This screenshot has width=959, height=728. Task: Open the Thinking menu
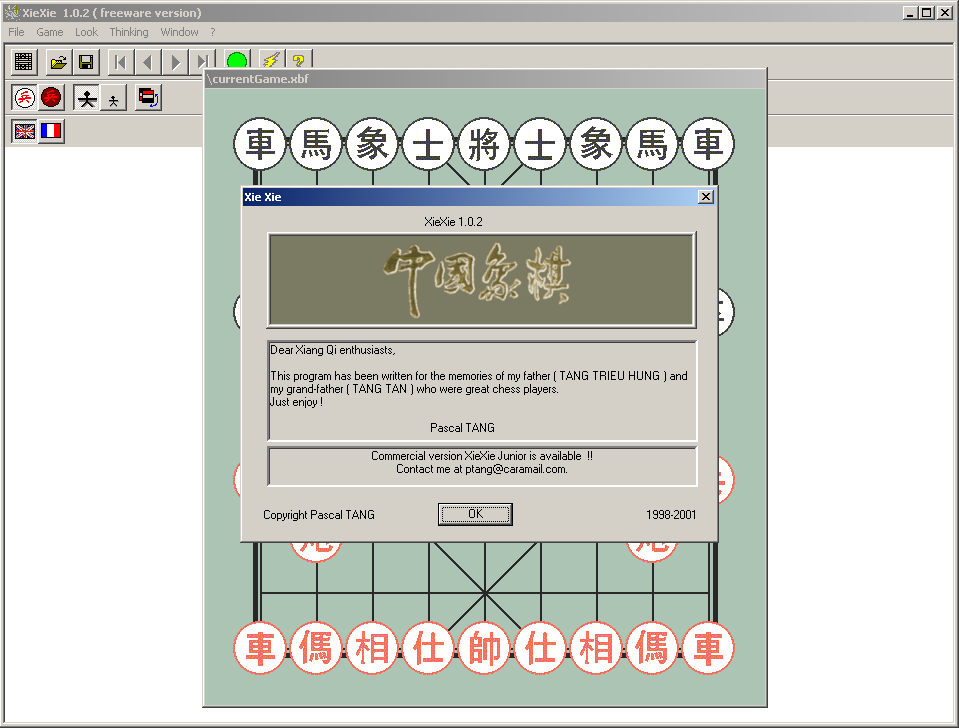[x=128, y=32]
